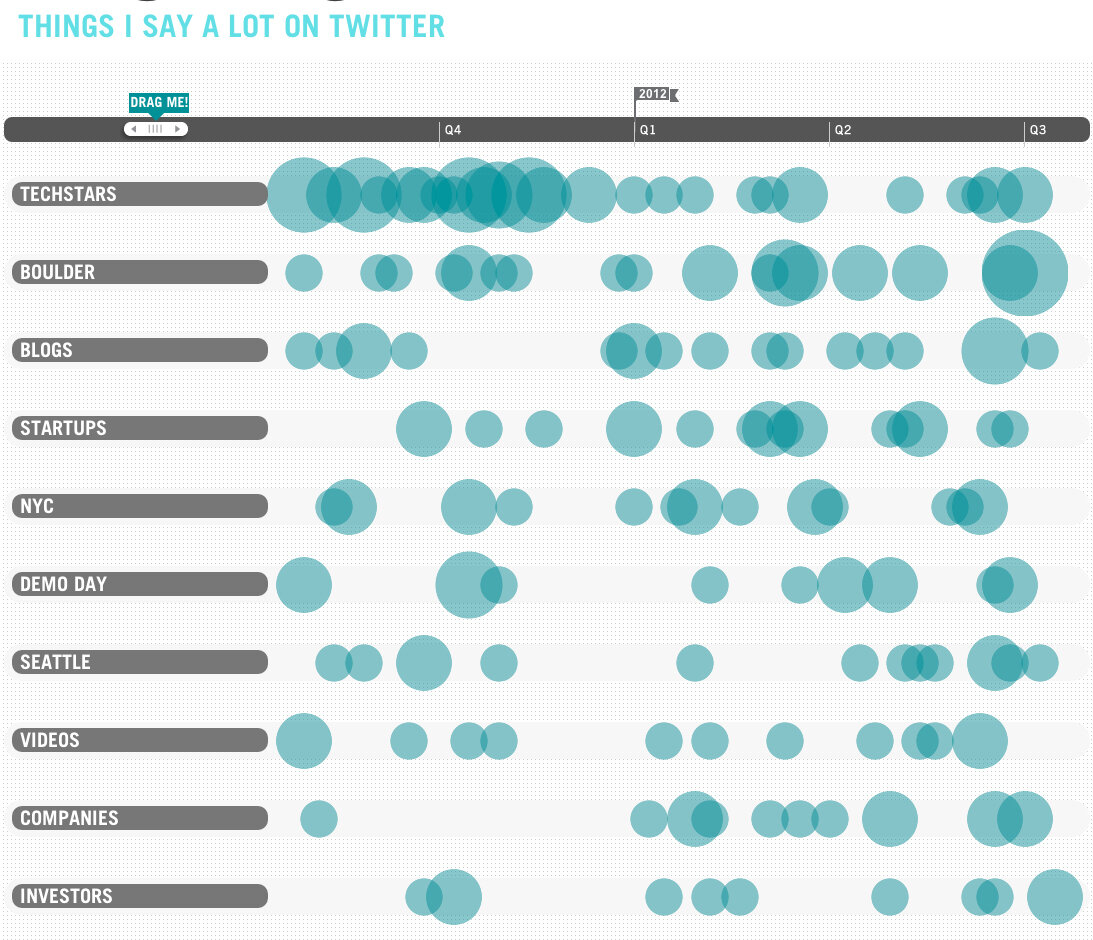
Task: Select the VIDEOS topic label
Action: 139,740
